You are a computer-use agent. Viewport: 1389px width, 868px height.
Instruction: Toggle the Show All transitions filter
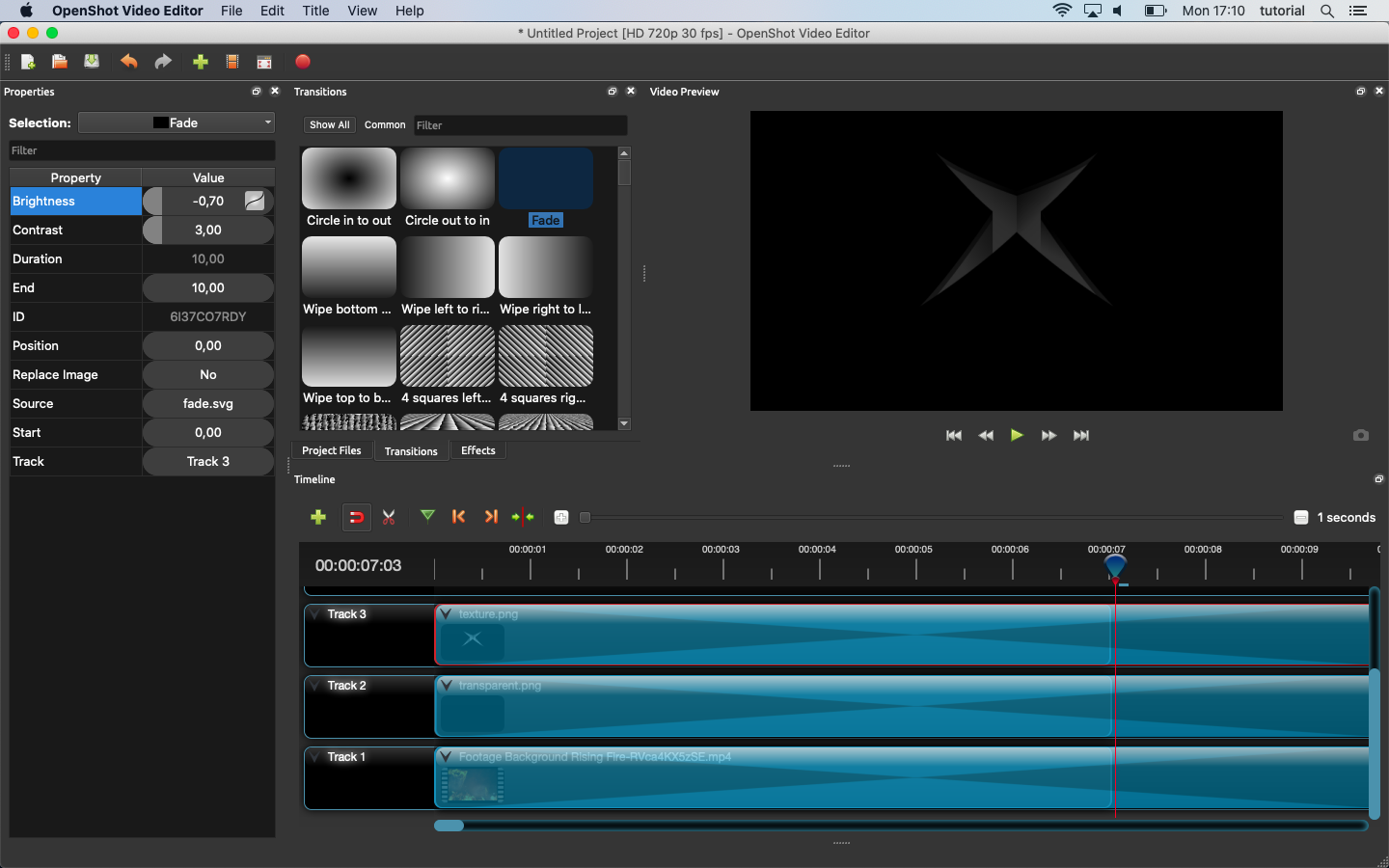[329, 124]
